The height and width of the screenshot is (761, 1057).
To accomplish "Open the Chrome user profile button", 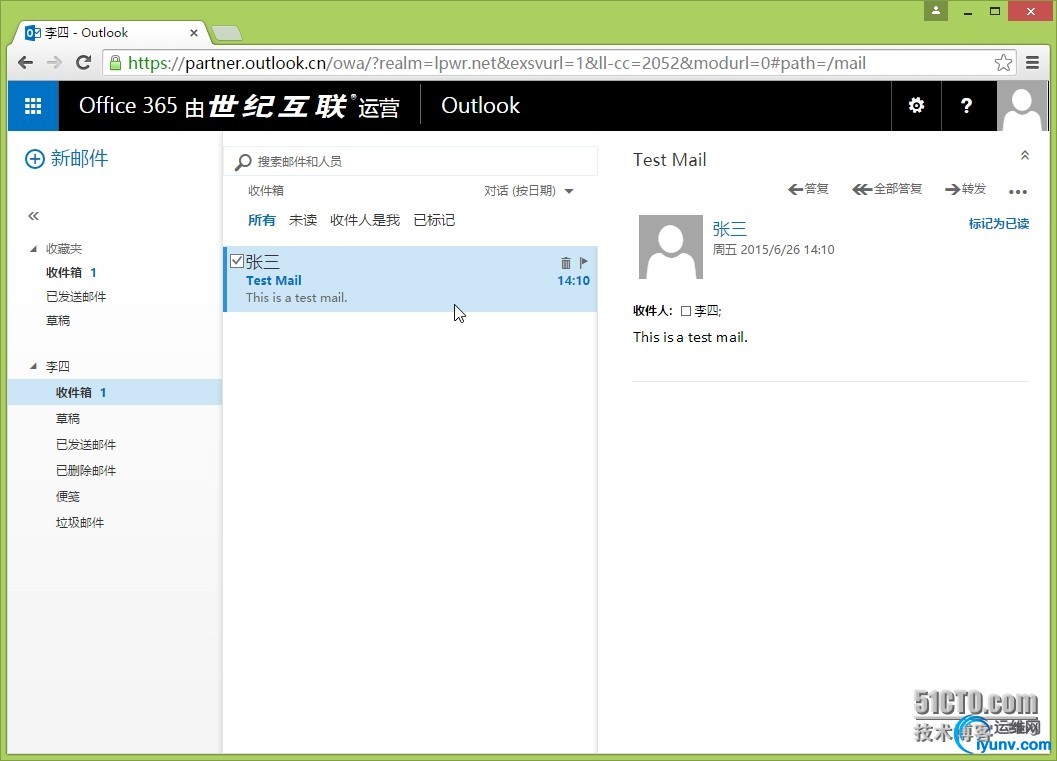I will pos(936,11).
